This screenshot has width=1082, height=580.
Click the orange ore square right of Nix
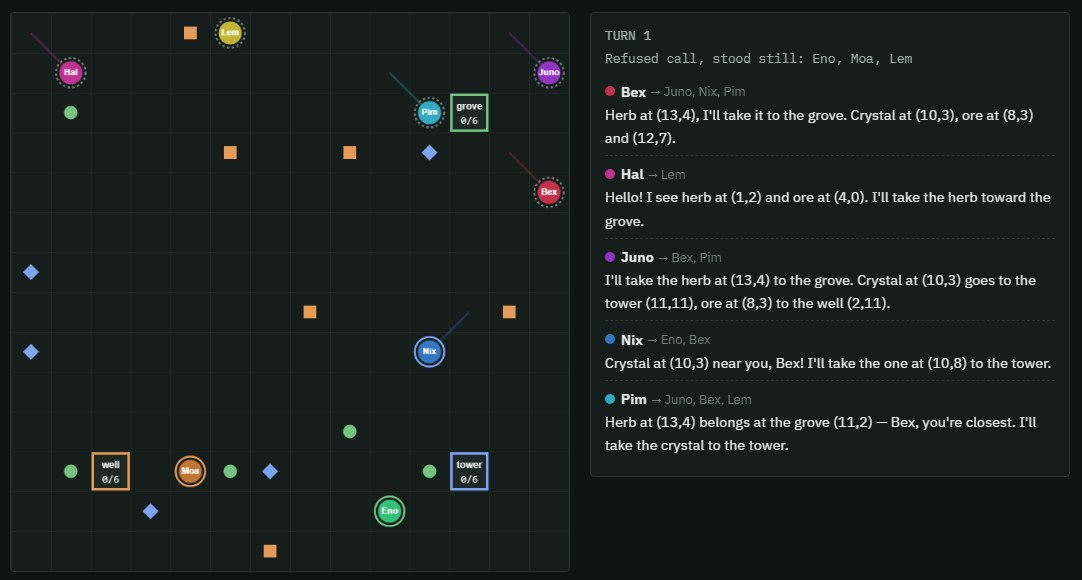tap(509, 312)
